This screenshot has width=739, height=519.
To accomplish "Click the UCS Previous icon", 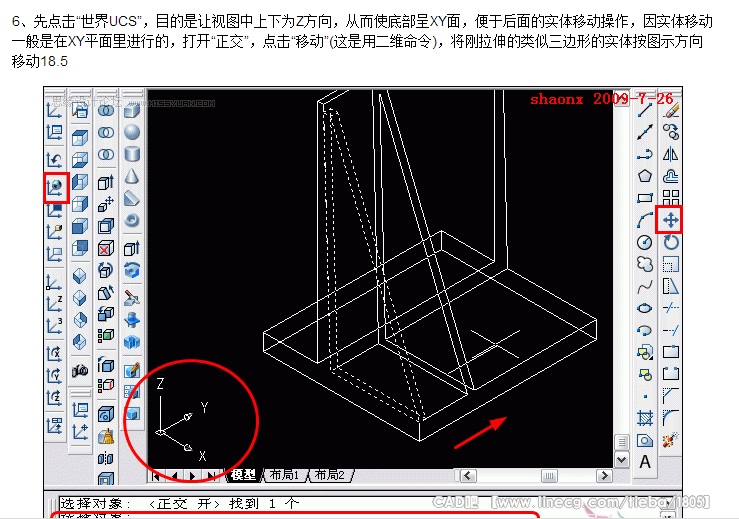I will (x=54, y=160).
